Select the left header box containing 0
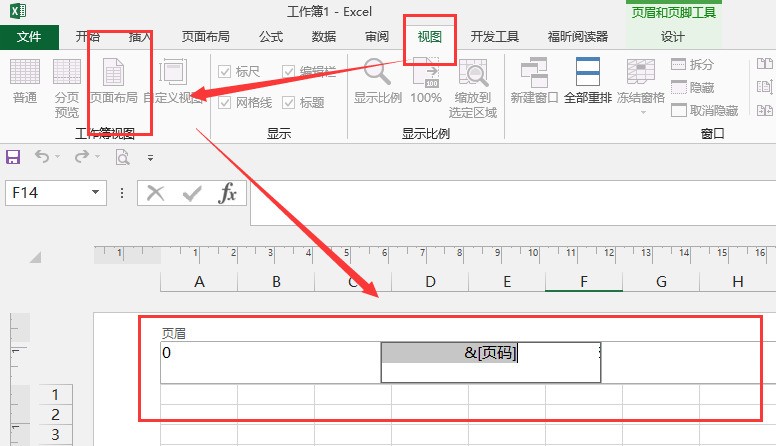The height and width of the screenshot is (446, 776). click(271, 362)
